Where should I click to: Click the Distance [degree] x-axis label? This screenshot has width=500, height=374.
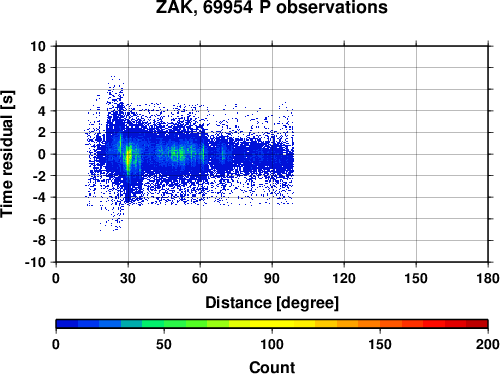(272, 303)
